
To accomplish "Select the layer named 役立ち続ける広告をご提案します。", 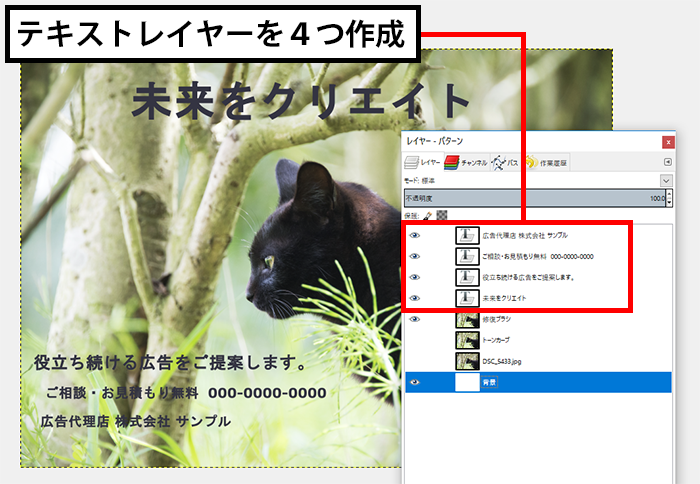I will [528, 277].
